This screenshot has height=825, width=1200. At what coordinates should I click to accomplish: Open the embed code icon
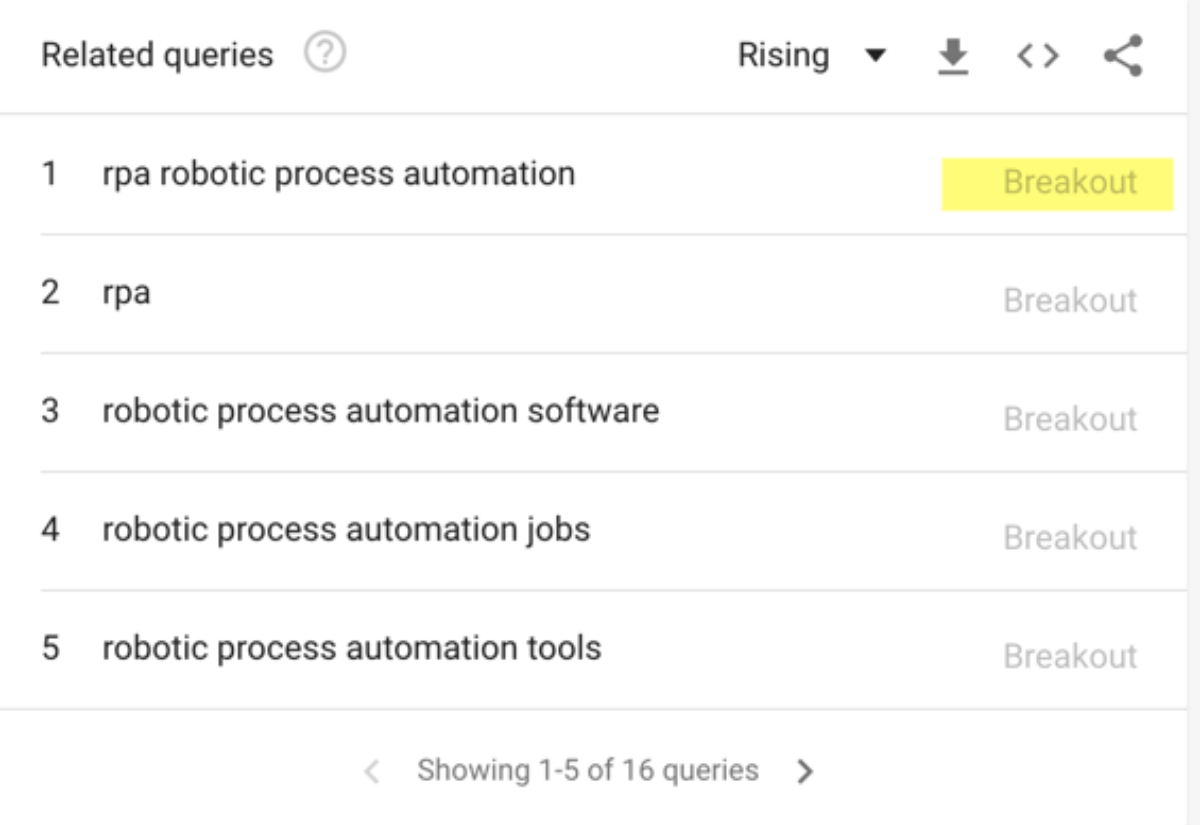[1037, 55]
